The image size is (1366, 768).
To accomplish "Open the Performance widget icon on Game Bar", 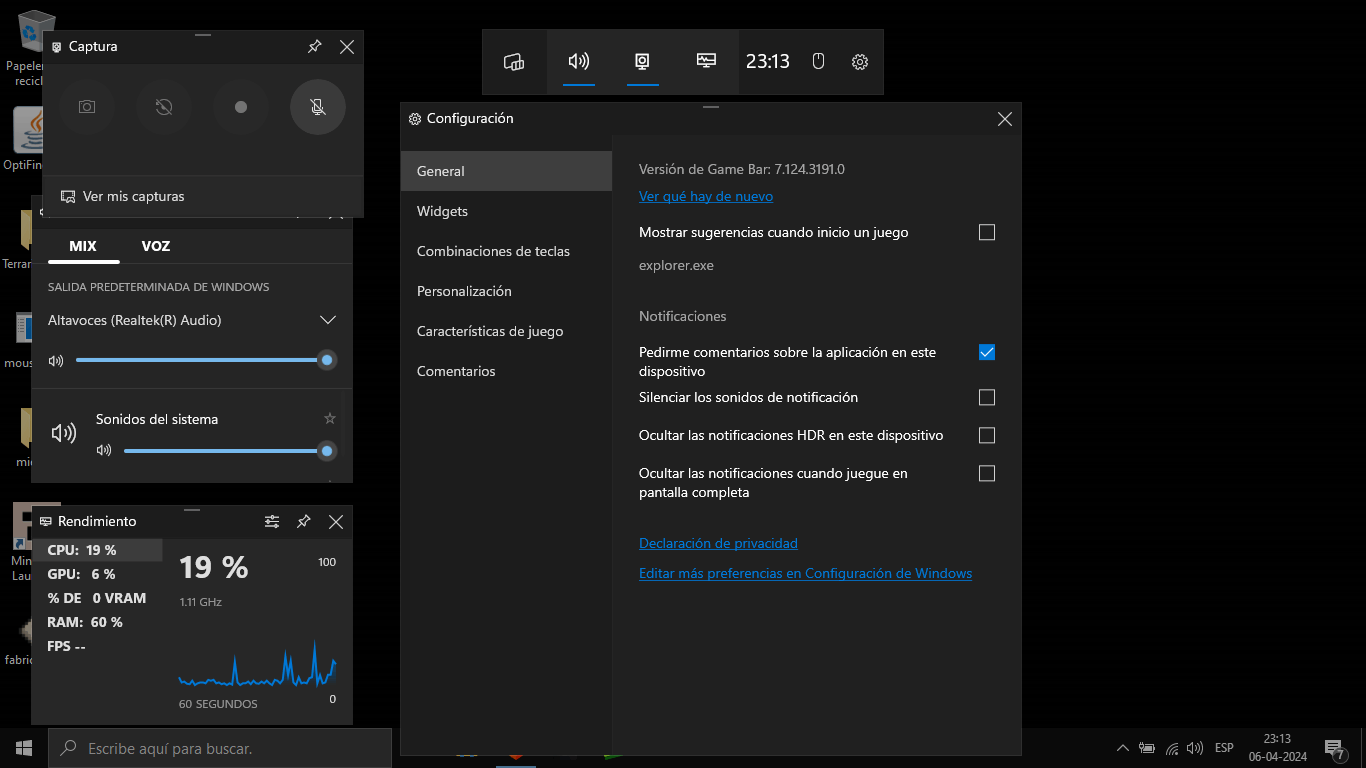I will (706, 61).
